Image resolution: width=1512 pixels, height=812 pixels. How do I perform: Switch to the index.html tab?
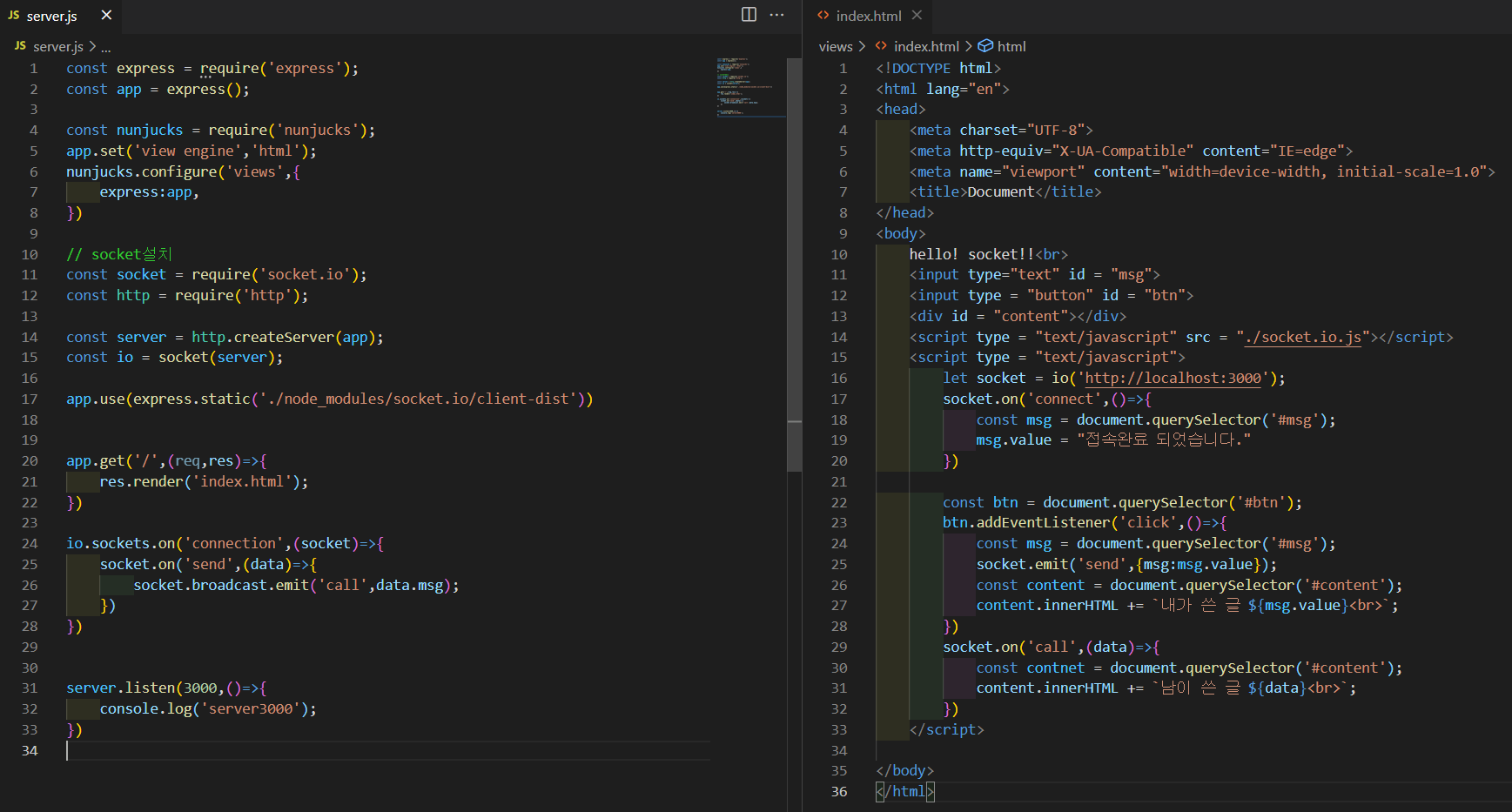[868, 16]
